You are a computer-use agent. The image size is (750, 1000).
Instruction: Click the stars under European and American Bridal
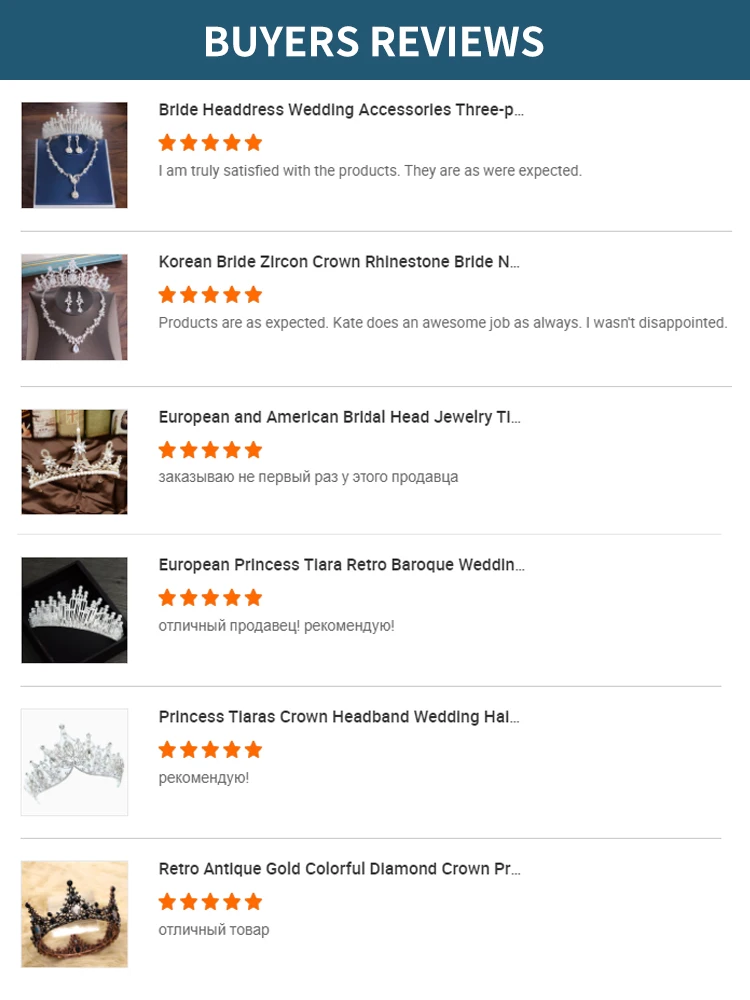(210, 449)
